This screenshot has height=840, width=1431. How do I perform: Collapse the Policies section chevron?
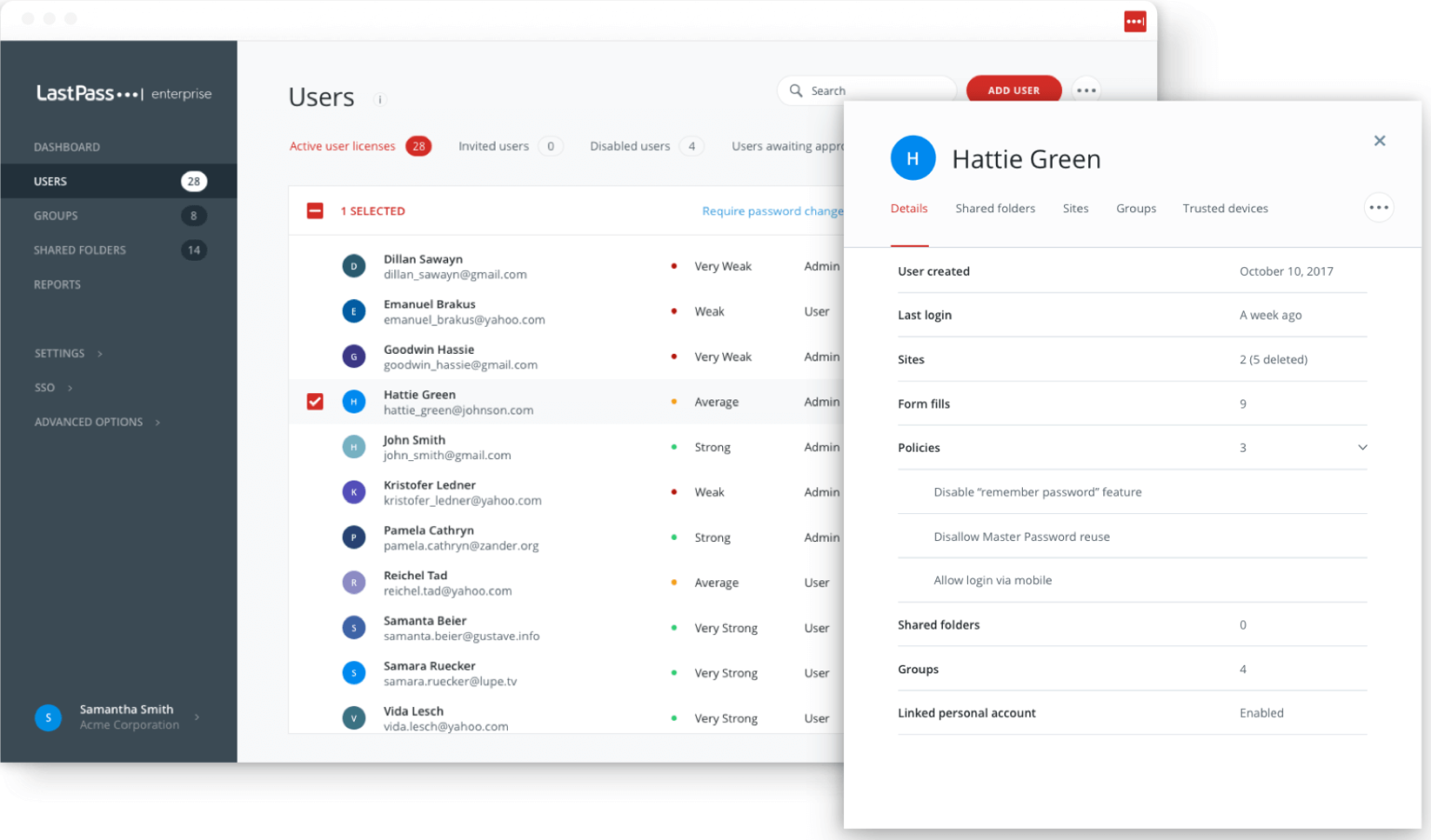pos(1363,447)
